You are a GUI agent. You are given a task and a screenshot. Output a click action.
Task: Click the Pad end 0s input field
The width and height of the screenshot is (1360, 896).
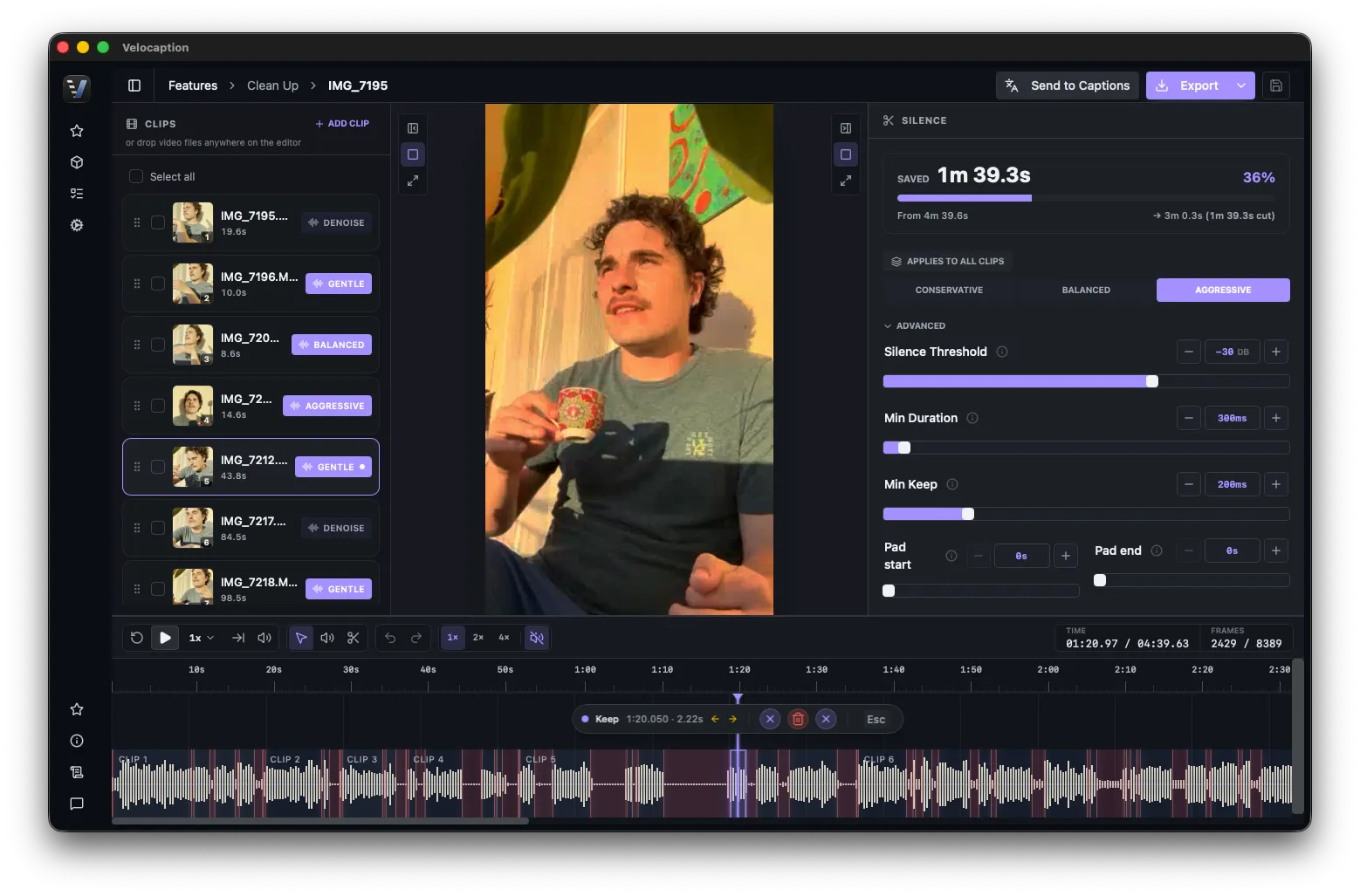(1232, 551)
